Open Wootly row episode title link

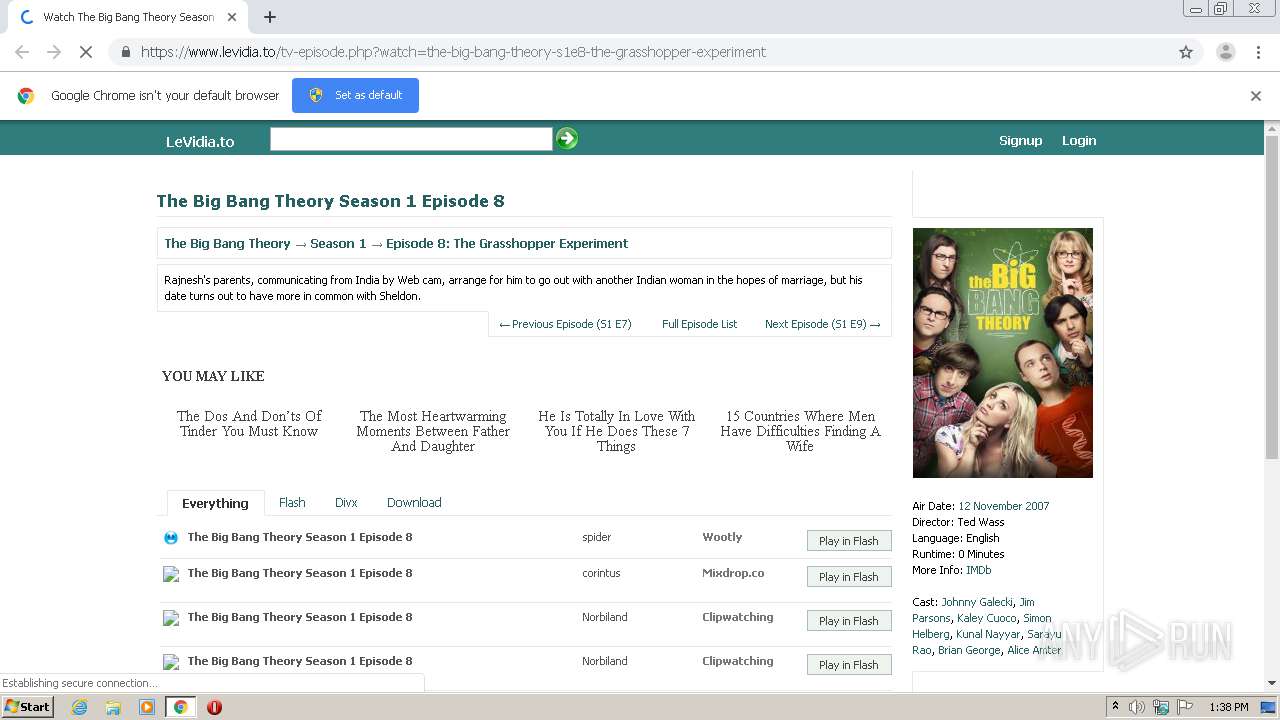point(300,537)
